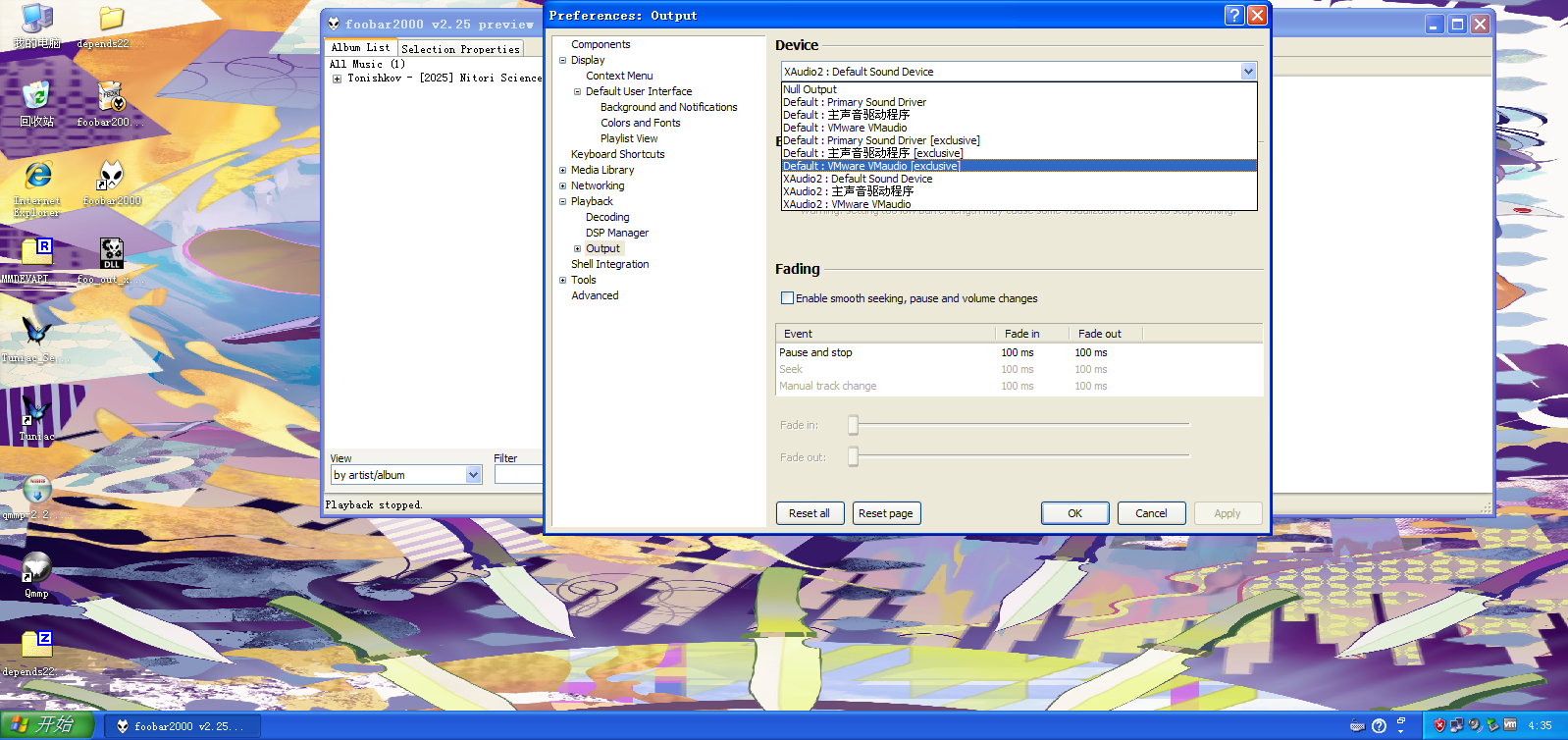Open the depends22 folder icon at top
1568x740 pixels.
(x=111, y=26)
